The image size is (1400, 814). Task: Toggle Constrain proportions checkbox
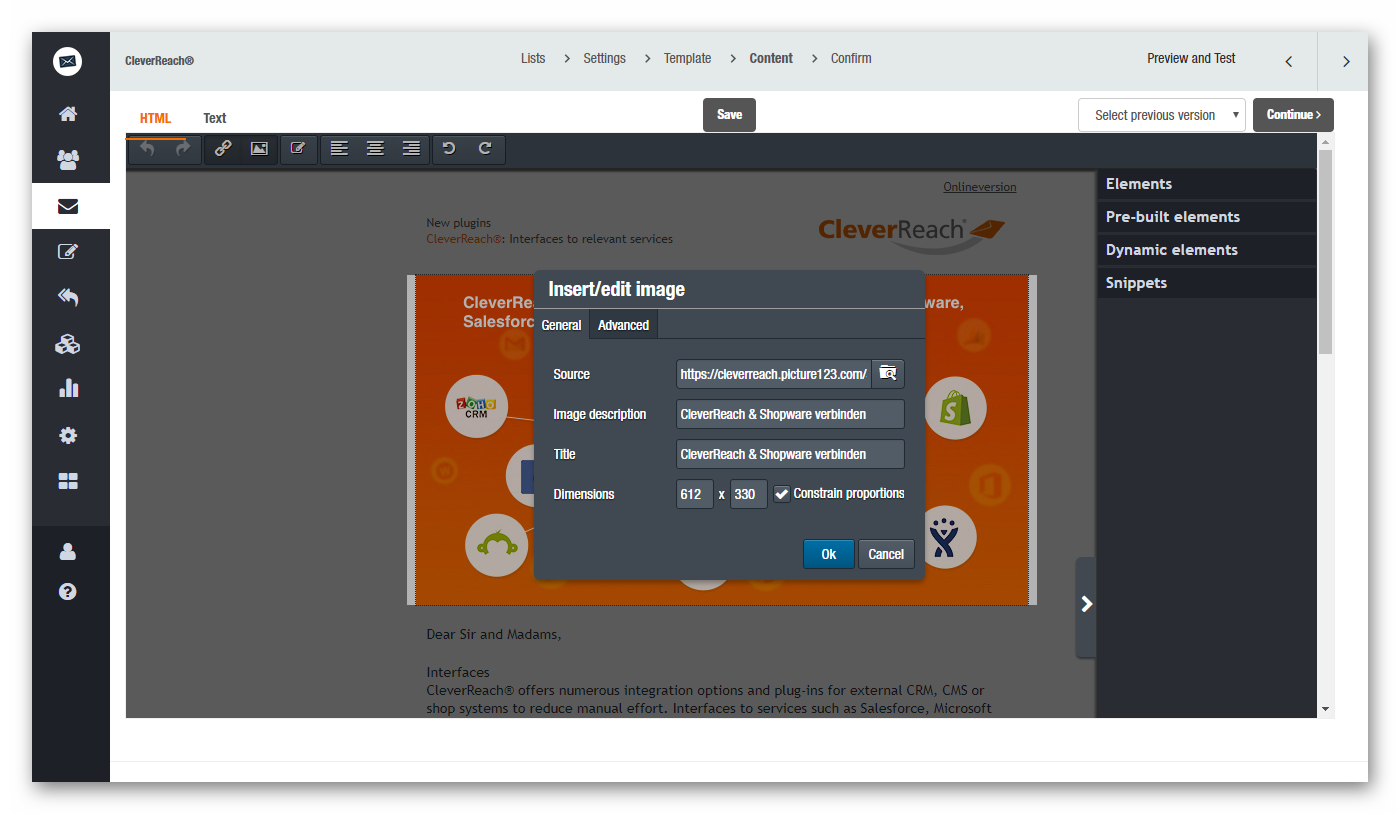tap(782, 494)
